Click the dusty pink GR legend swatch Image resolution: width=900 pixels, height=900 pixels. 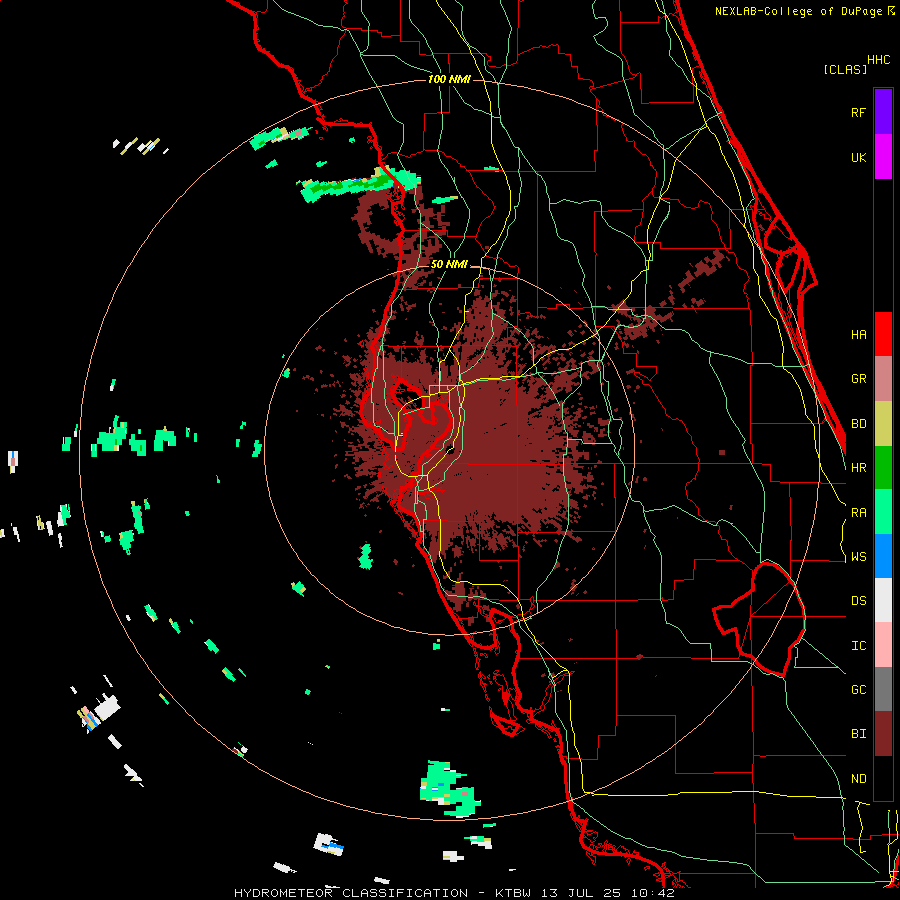[883, 379]
